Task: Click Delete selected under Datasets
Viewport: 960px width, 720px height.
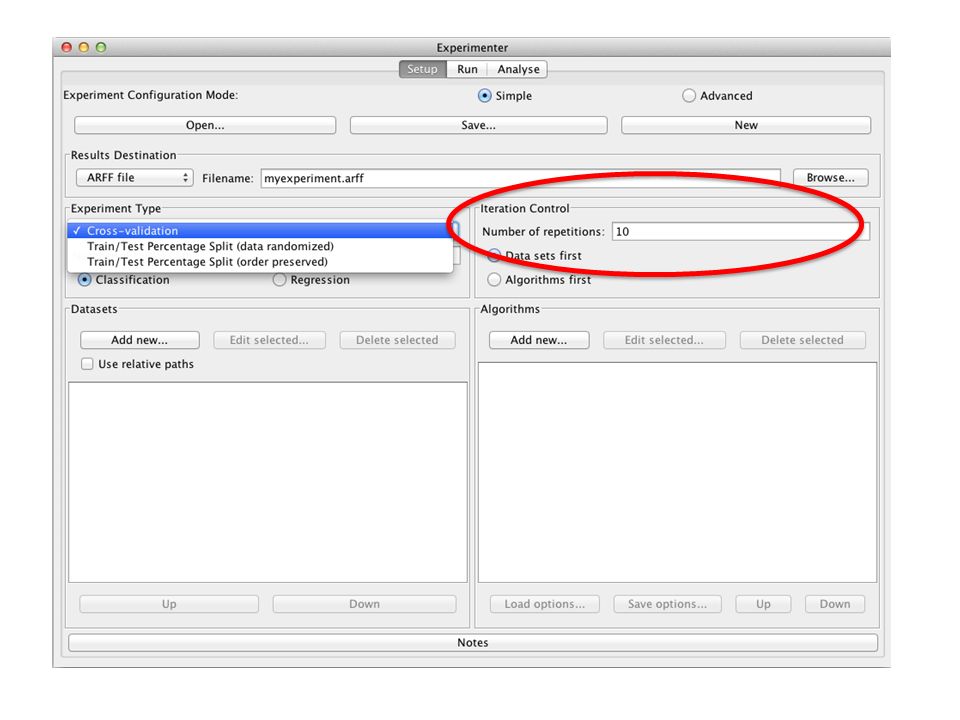Action: coord(397,340)
